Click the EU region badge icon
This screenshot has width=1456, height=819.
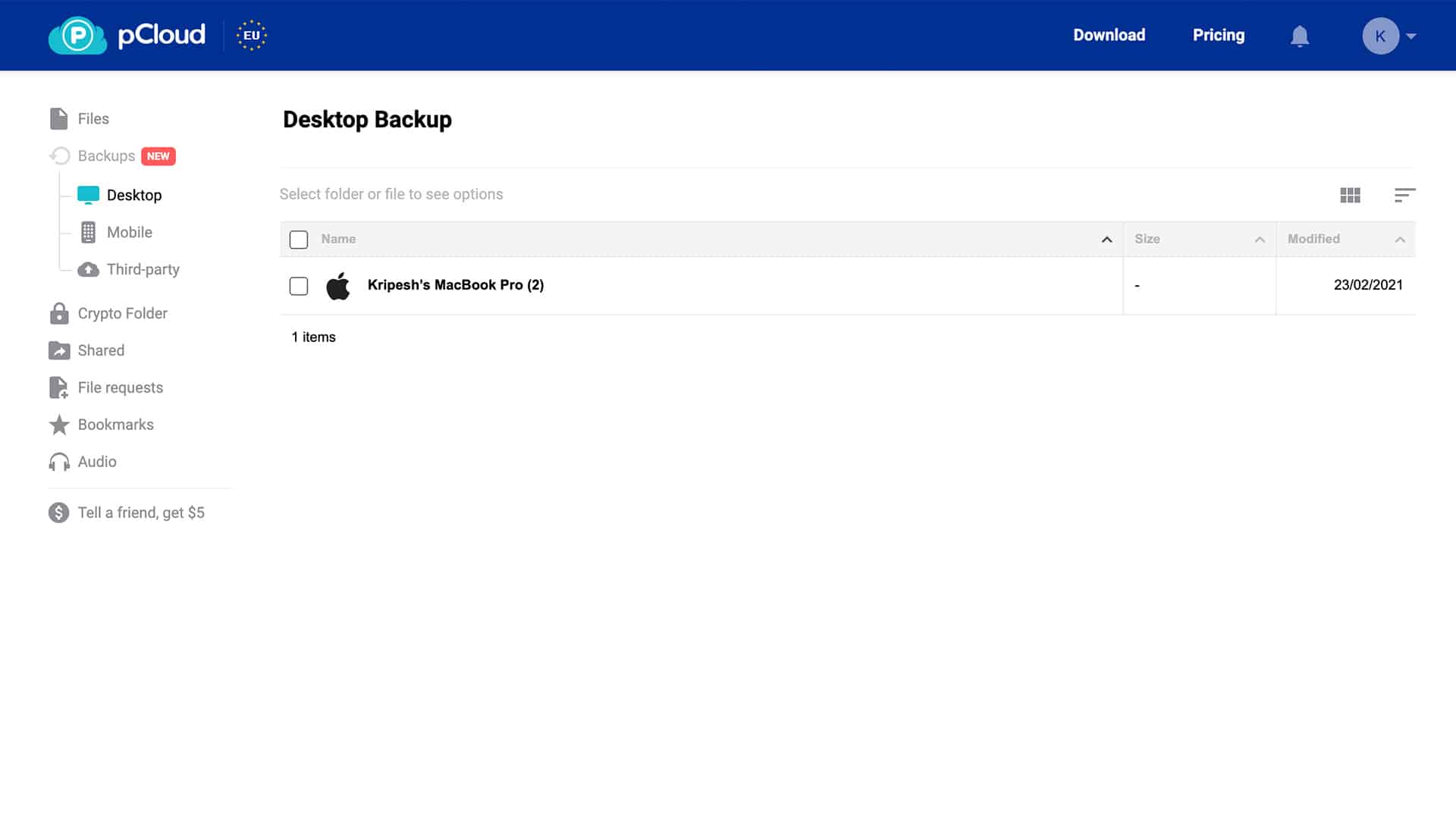(252, 35)
